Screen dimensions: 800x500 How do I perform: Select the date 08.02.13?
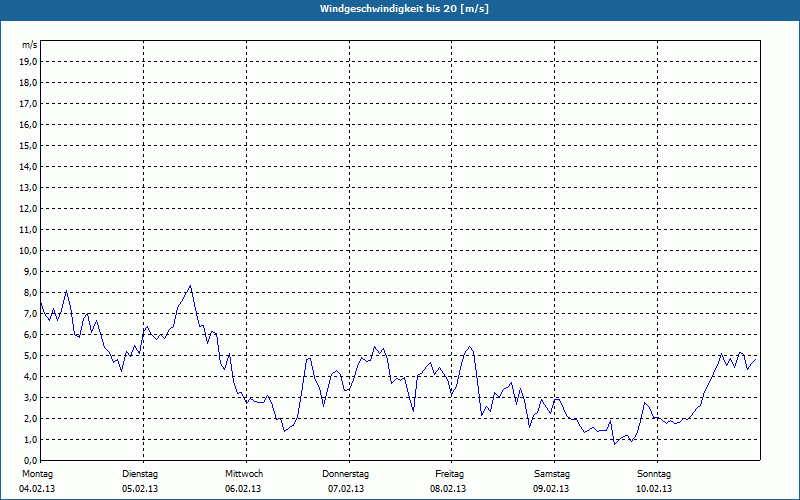click(x=448, y=489)
